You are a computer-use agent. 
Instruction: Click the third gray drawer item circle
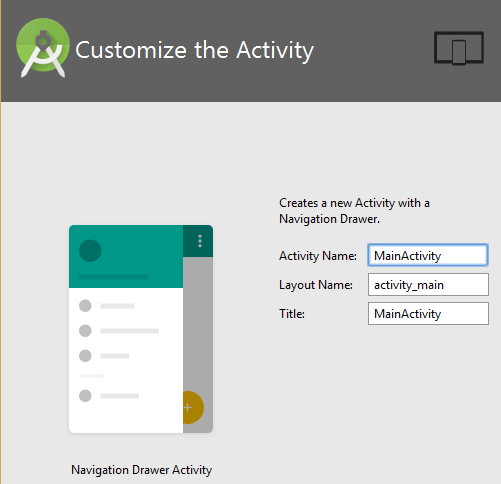click(x=85, y=356)
